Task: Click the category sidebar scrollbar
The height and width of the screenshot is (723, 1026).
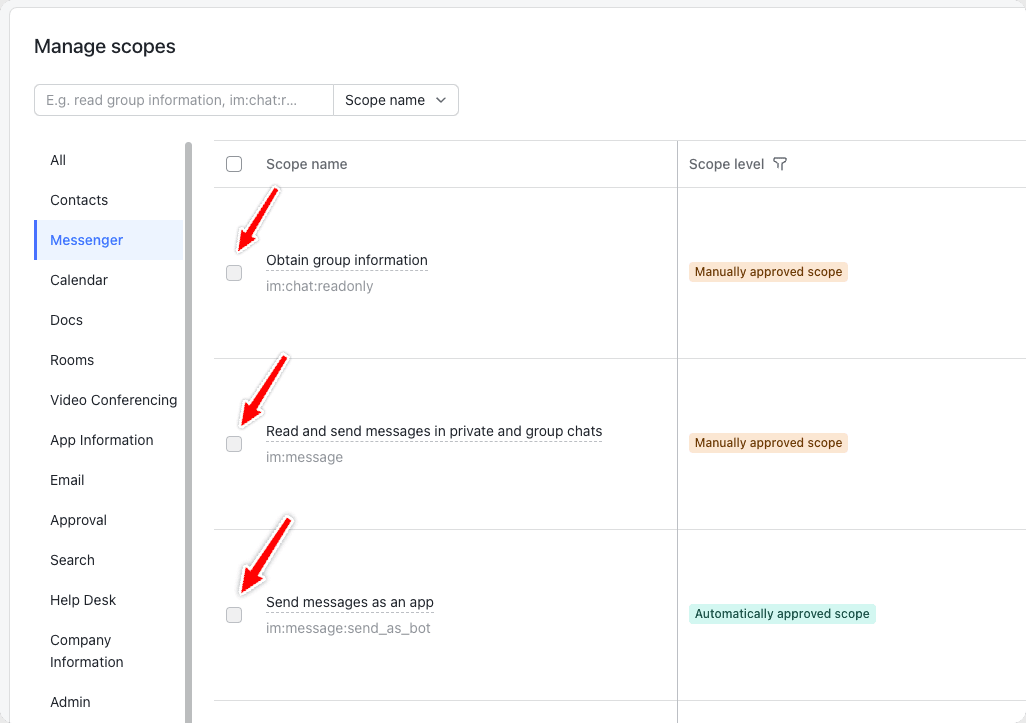Action: pyautogui.click(x=188, y=430)
